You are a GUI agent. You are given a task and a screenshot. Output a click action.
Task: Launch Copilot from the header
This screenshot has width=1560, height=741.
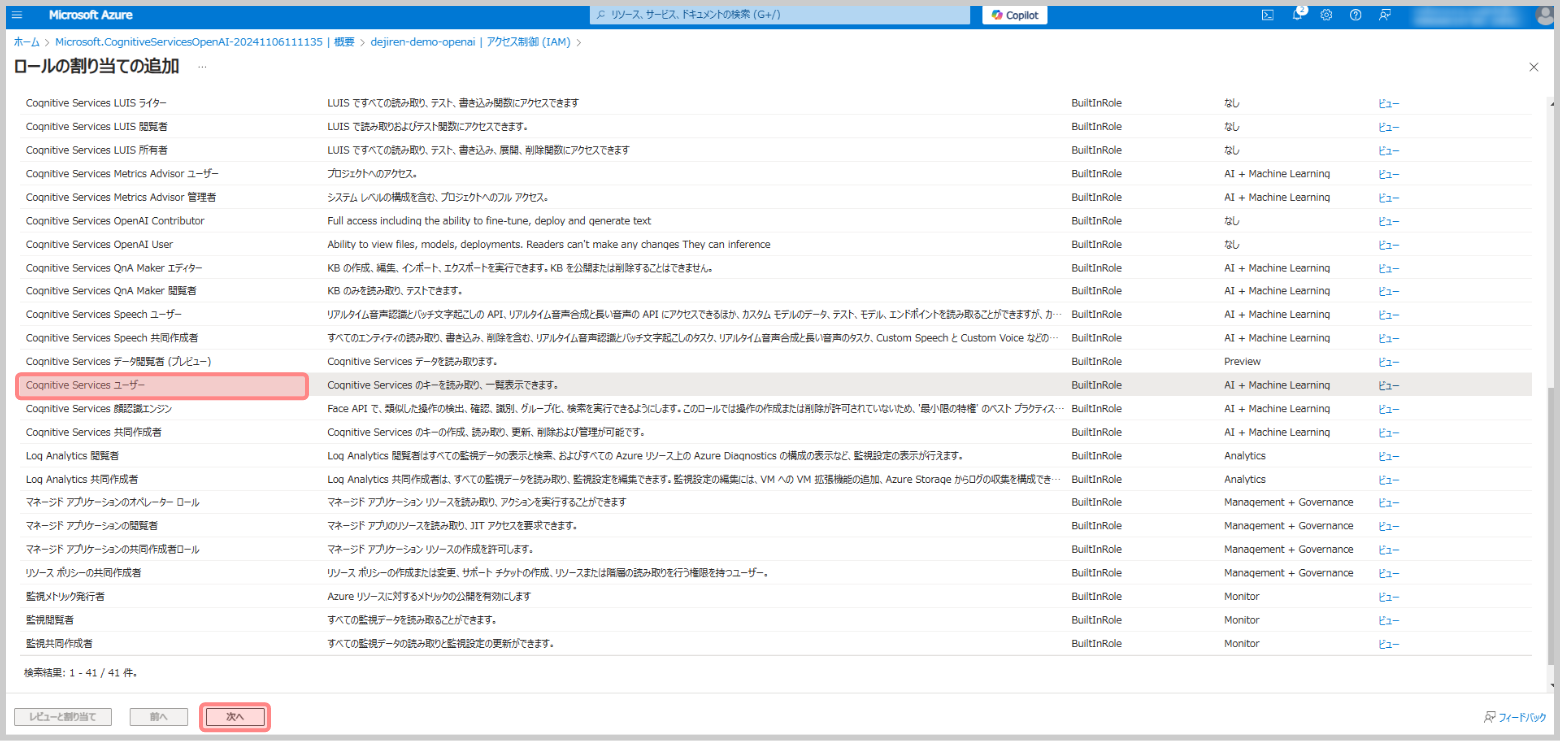1014,15
